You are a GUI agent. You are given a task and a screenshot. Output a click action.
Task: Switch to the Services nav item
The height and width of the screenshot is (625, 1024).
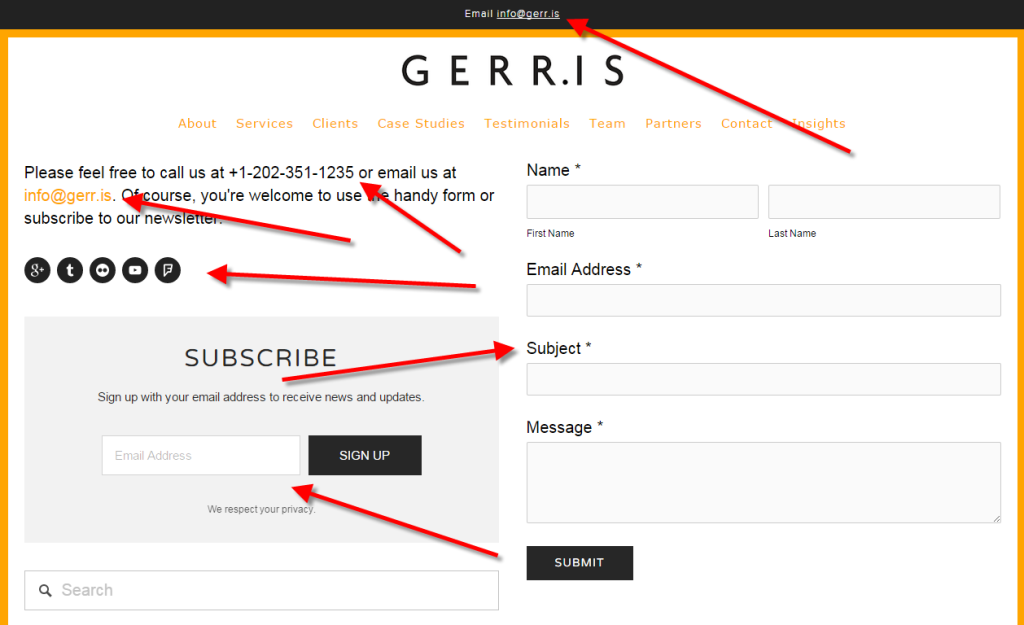pyautogui.click(x=264, y=123)
